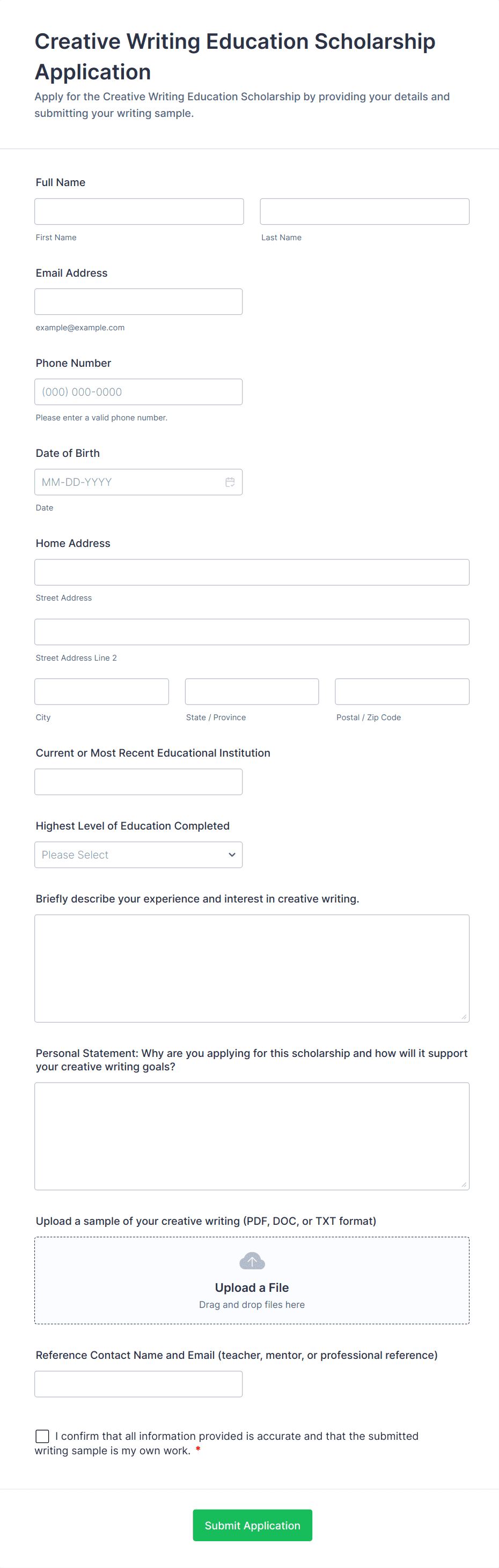Click the MM-DD-YYYY date input
The height and width of the screenshot is (1568, 499).
point(128,482)
